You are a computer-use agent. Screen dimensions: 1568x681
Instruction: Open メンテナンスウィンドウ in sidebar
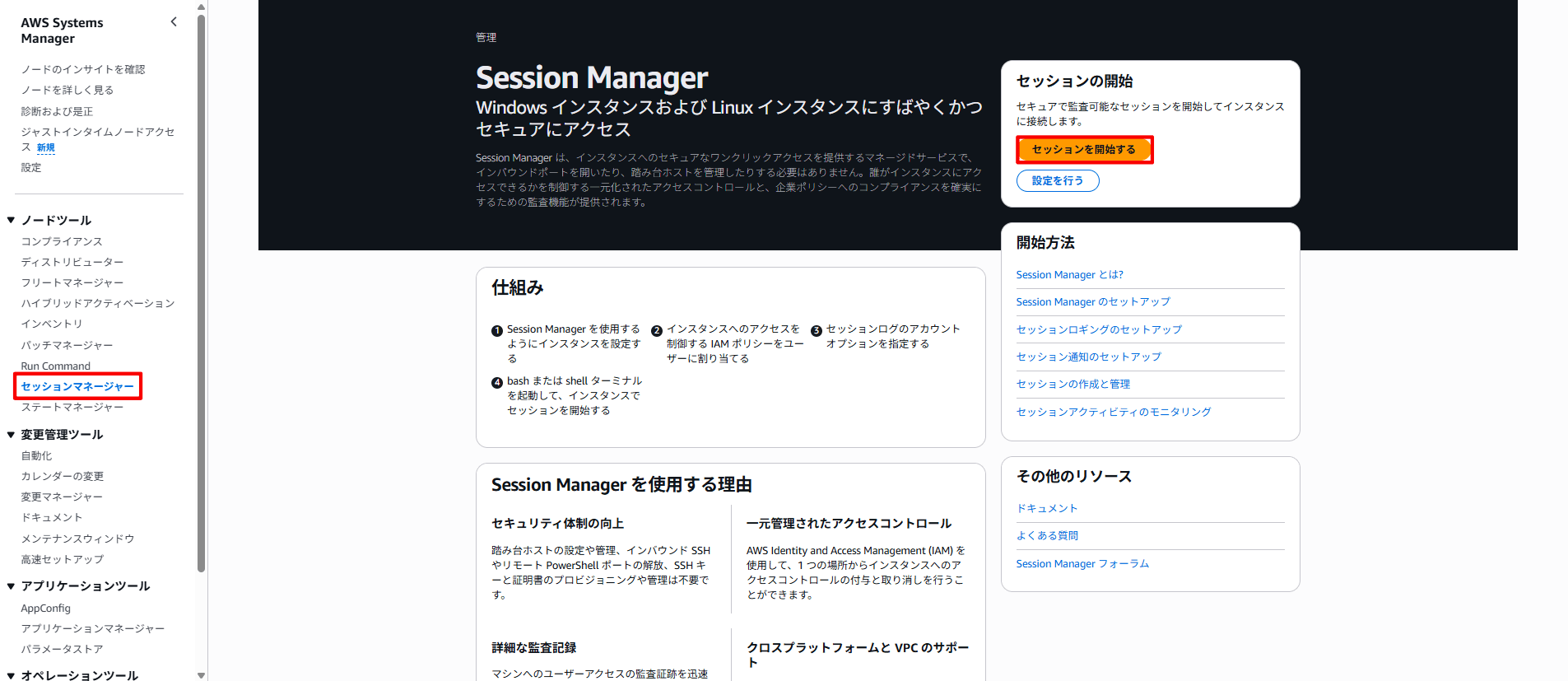(77, 539)
